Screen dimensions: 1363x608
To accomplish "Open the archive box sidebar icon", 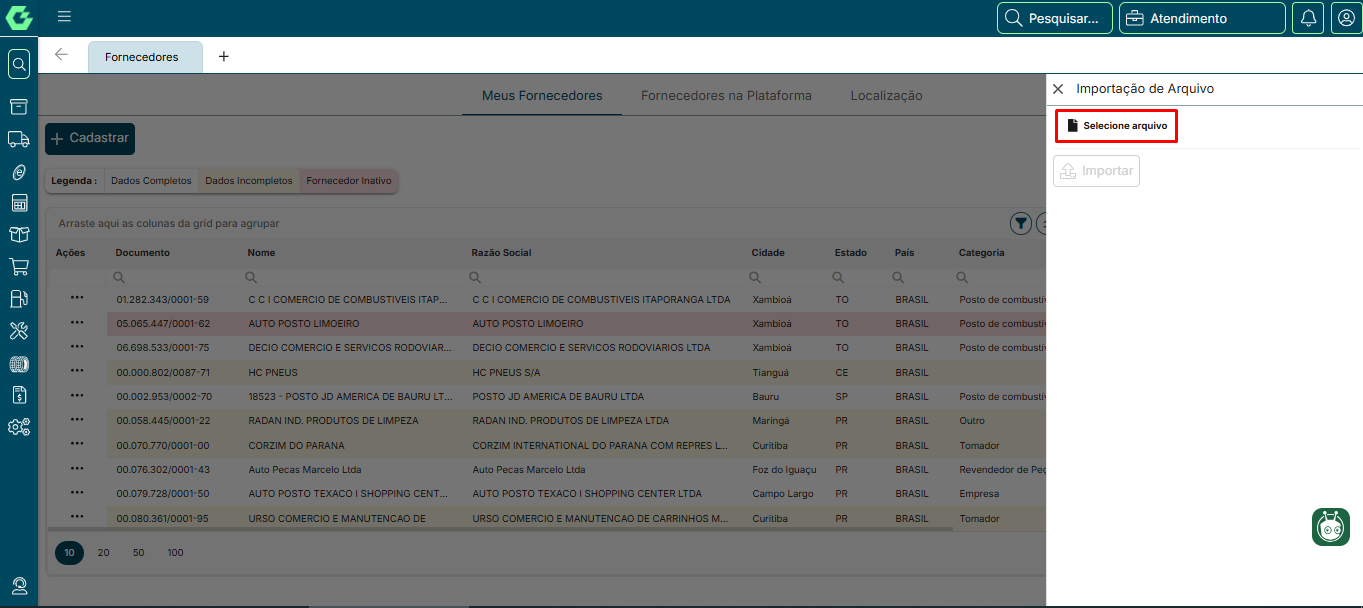I will (19, 106).
